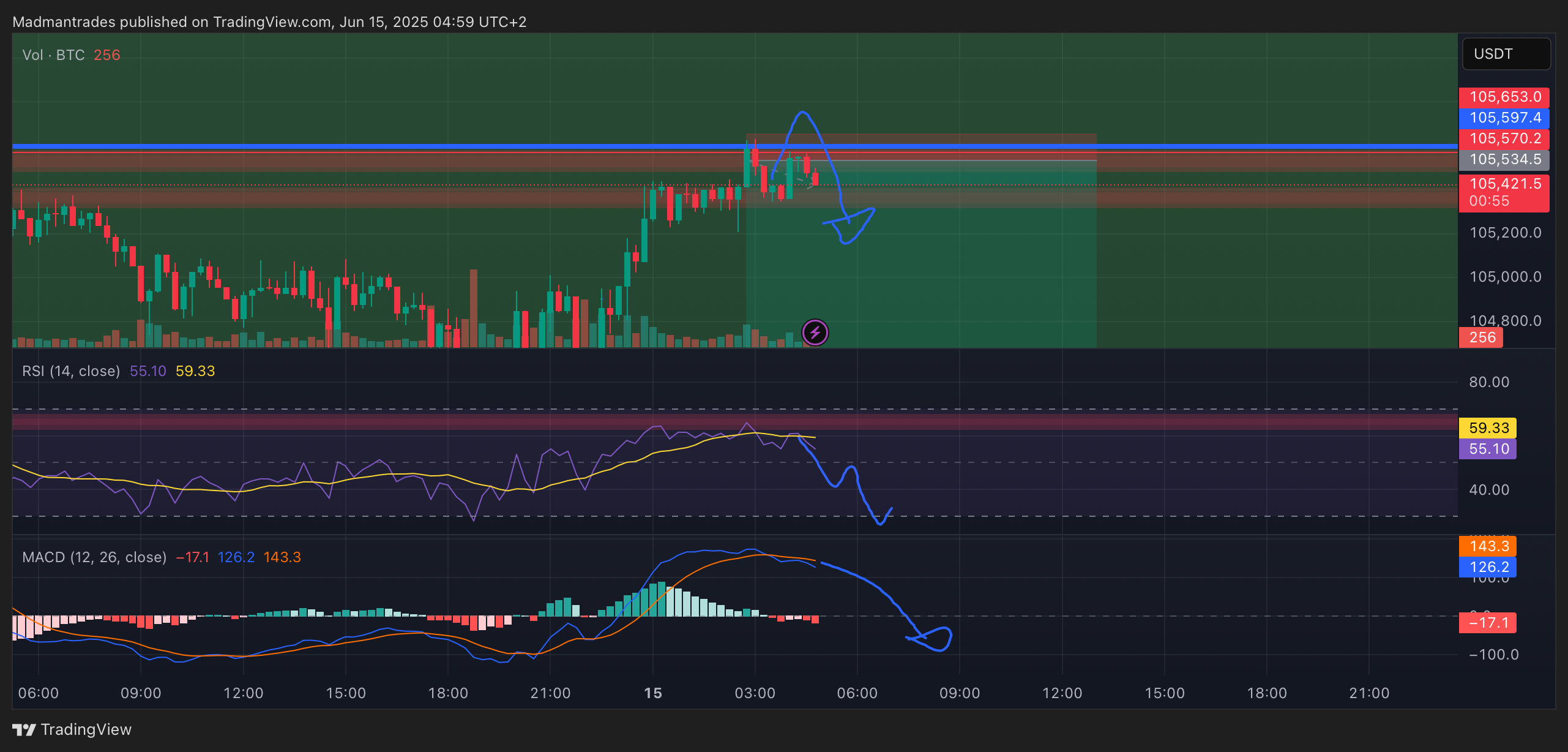Click the red 105,570.2 price label
This screenshot has width=1568, height=752.
click(1504, 138)
